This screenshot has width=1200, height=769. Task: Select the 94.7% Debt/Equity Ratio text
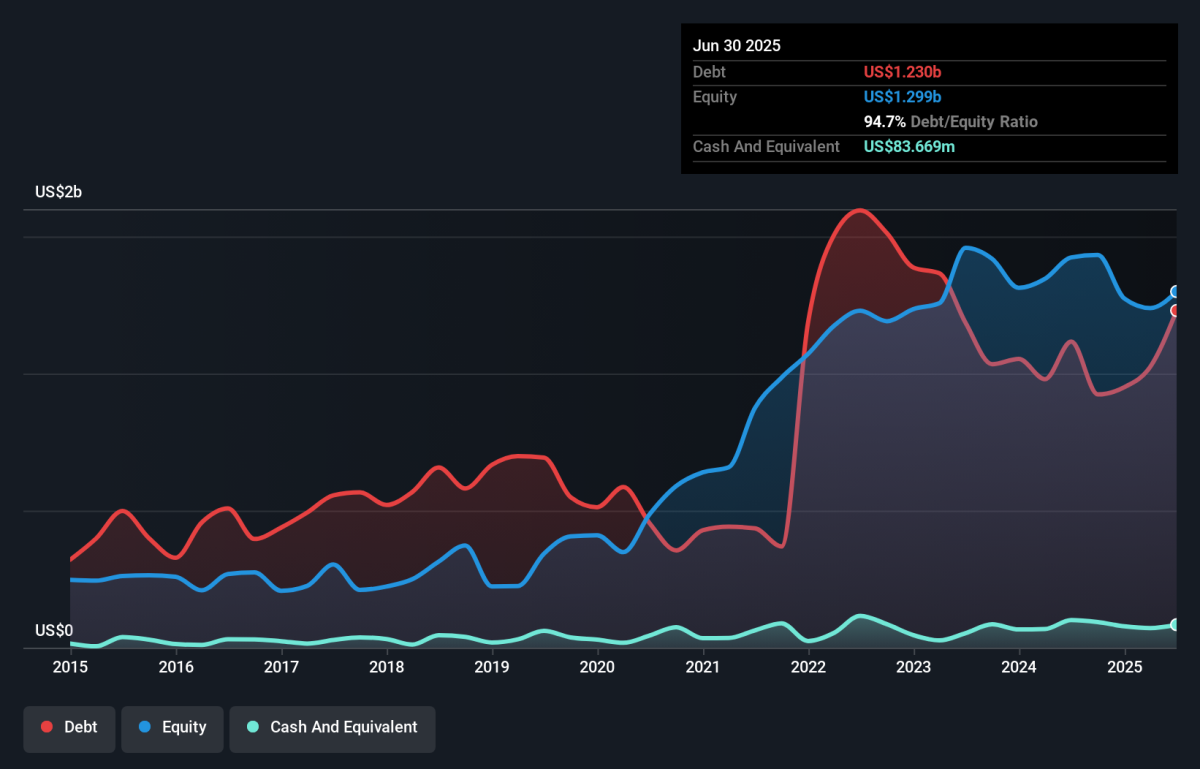[950, 122]
